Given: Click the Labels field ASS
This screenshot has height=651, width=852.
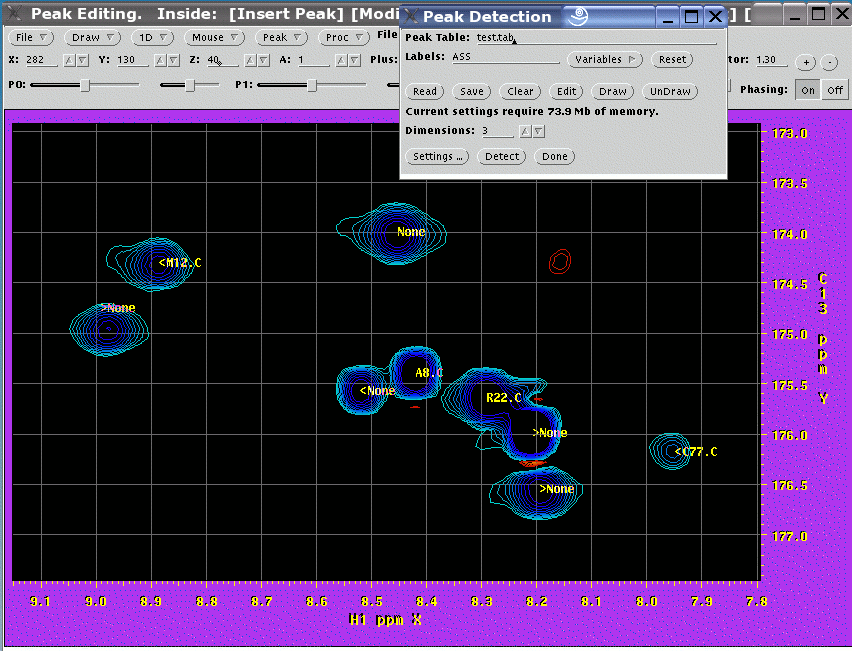Looking at the screenshot, I should pyautogui.click(x=505, y=57).
